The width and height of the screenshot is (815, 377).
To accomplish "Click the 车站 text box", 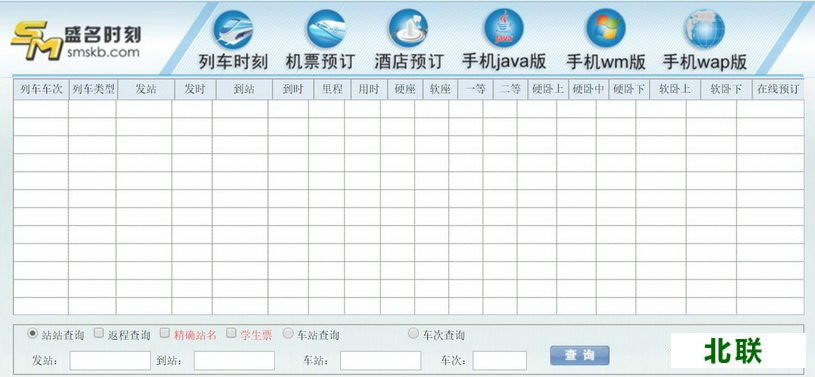I will [x=380, y=360].
